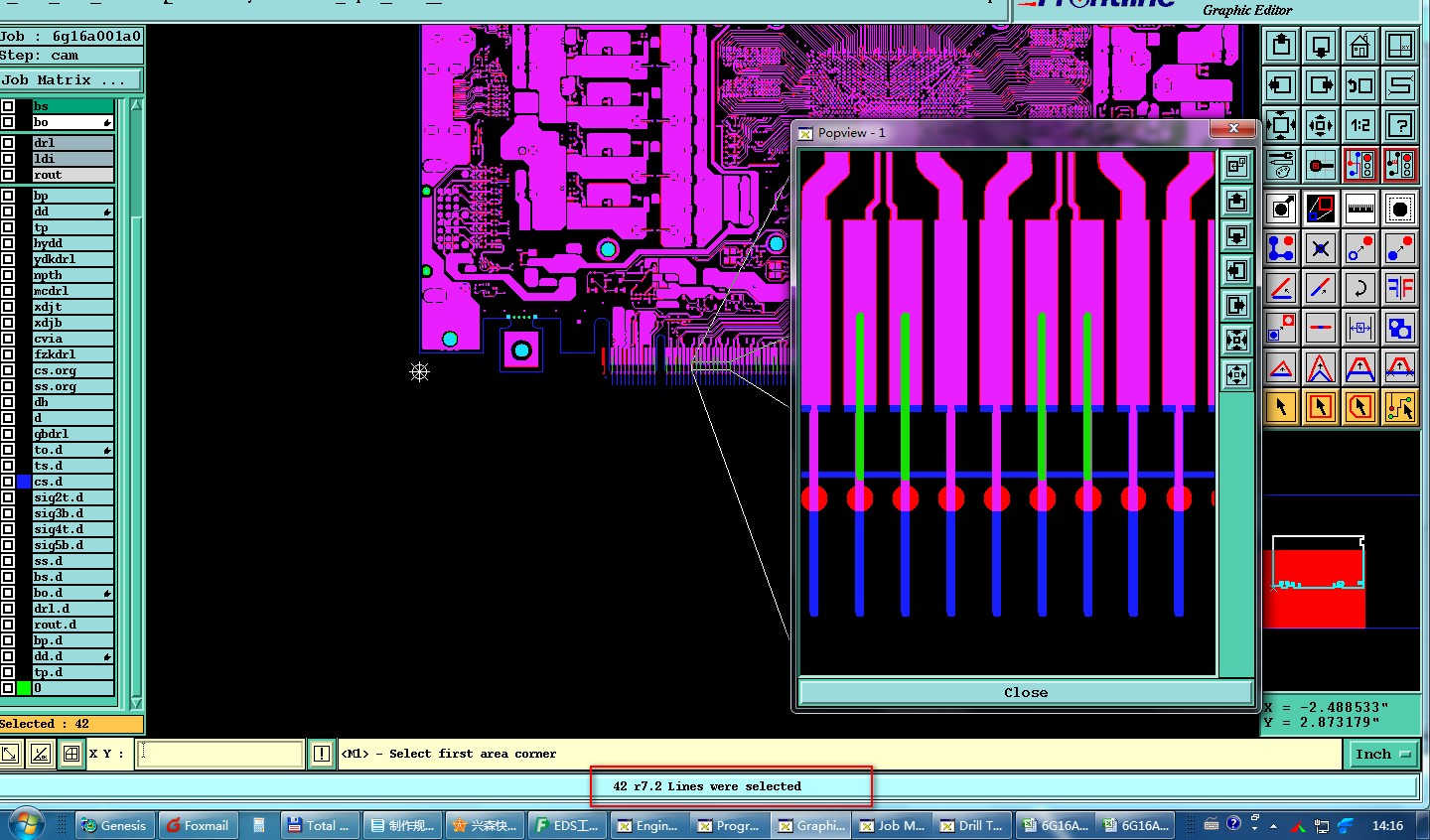This screenshot has height=840, width=1430.
Task: Toggle the checkbox for layer mpth
Action: 8,275
